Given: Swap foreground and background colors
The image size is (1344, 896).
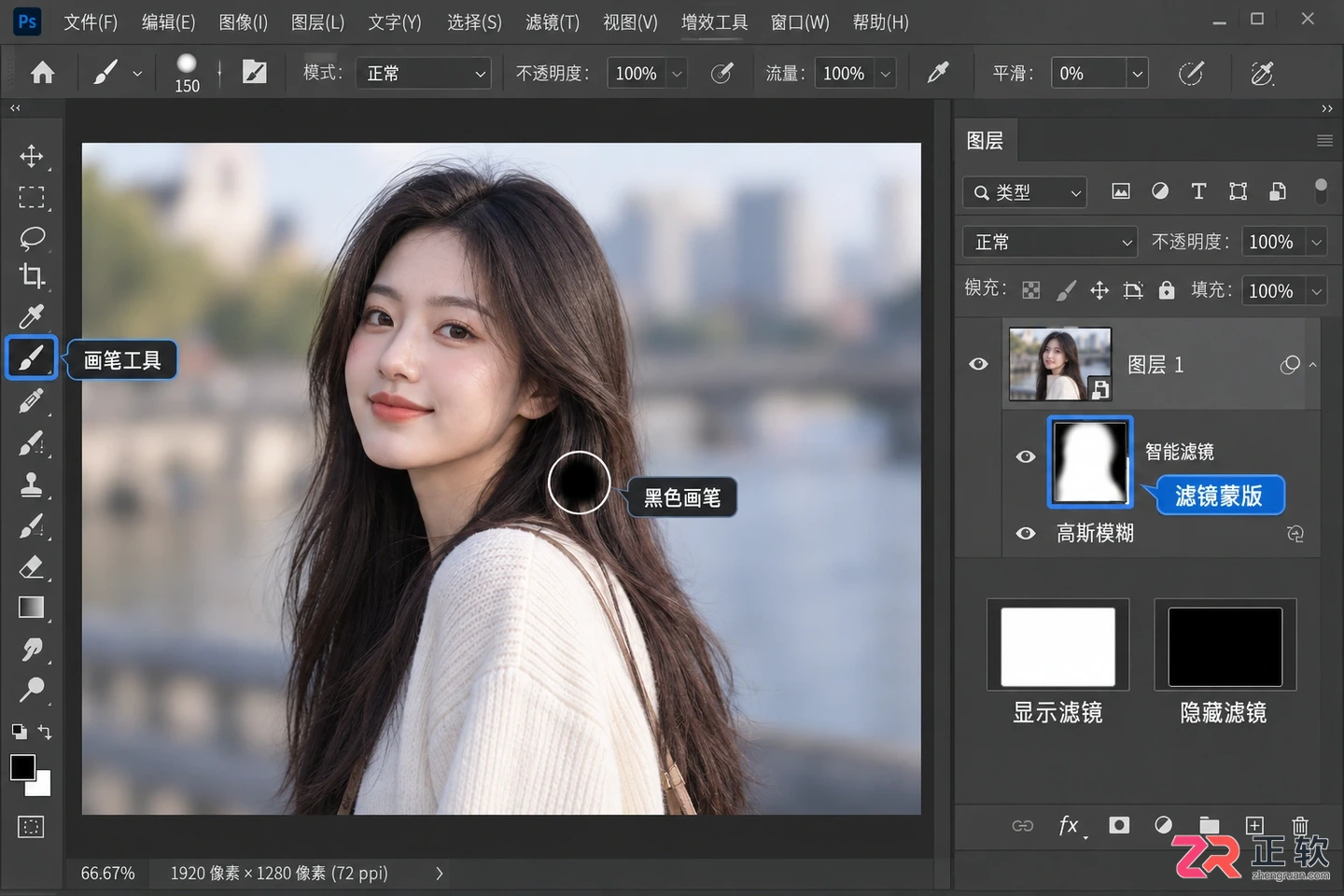Looking at the screenshot, I should pyautogui.click(x=45, y=732).
